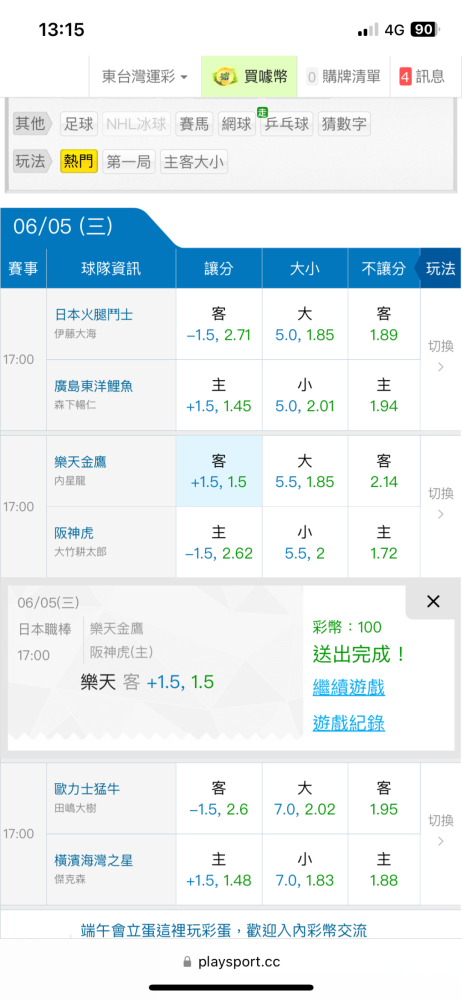Switch play type for 日本火腿鬥士 match
The image size is (462, 1000).
(x=440, y=356)
